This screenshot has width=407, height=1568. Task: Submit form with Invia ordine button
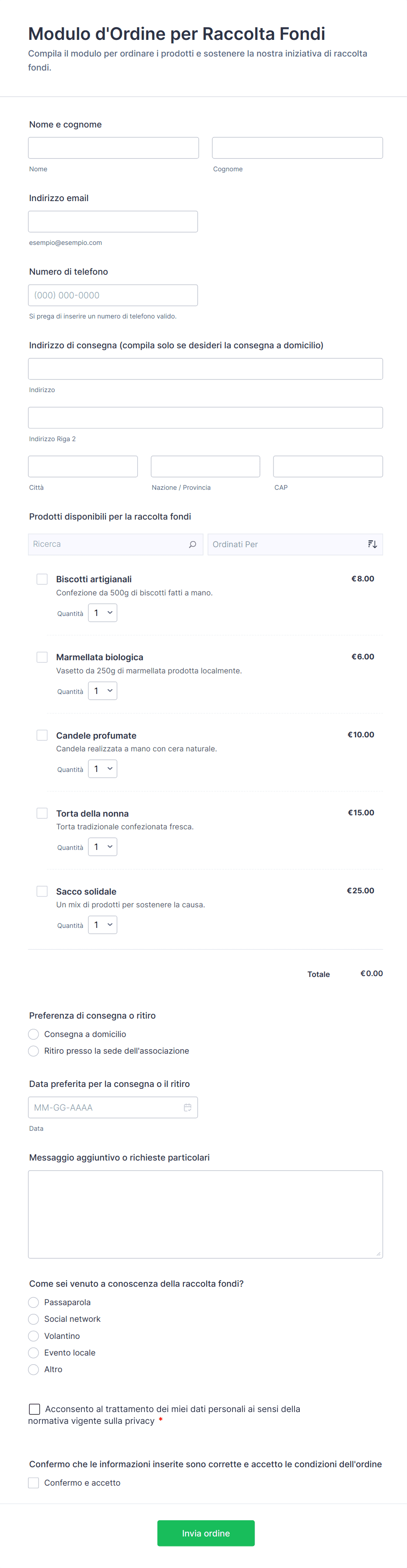coord(206,1533)
